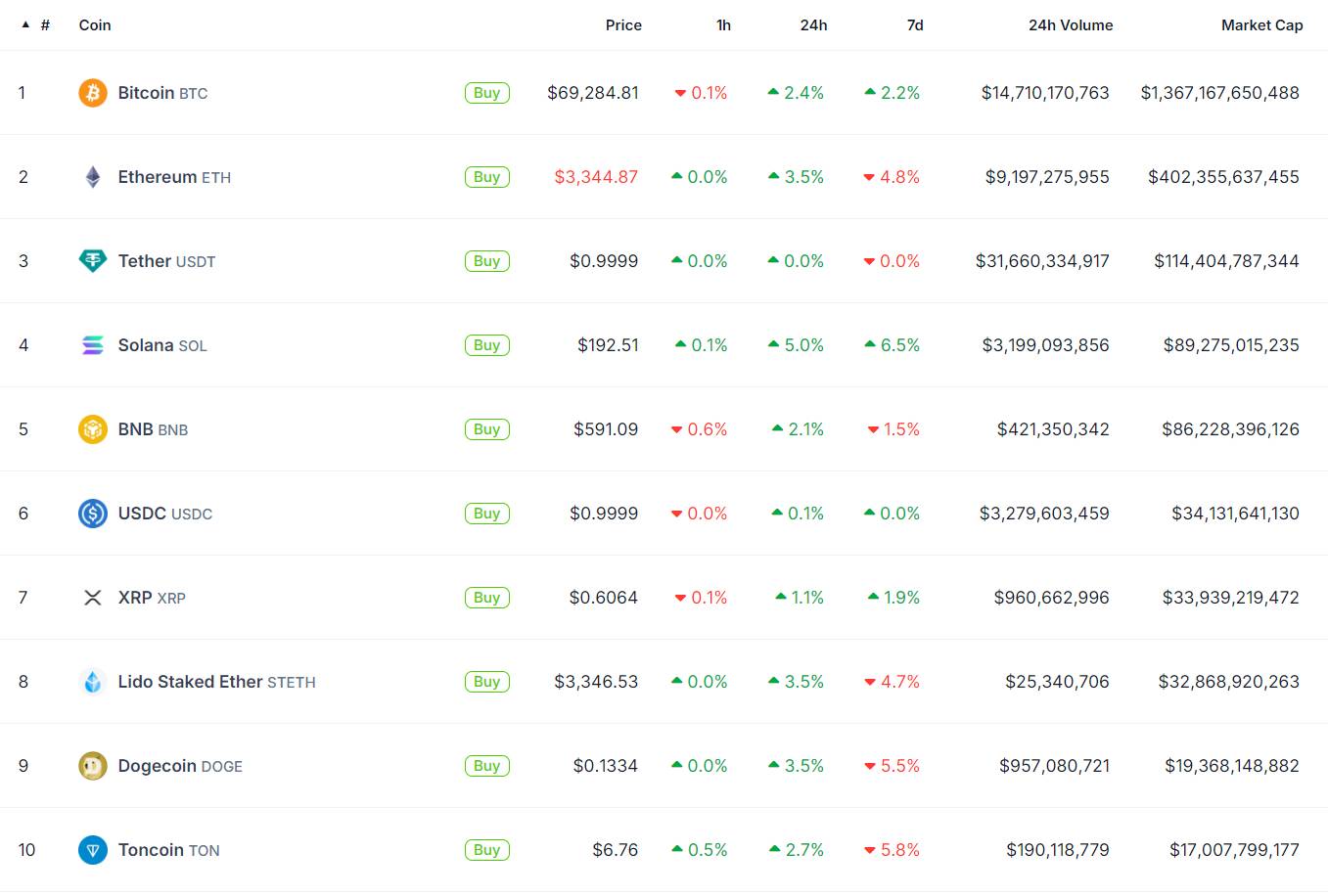The image size is (1328, 896).
Task: Click the Buy button for BNB
Action: tap(487, 429)
